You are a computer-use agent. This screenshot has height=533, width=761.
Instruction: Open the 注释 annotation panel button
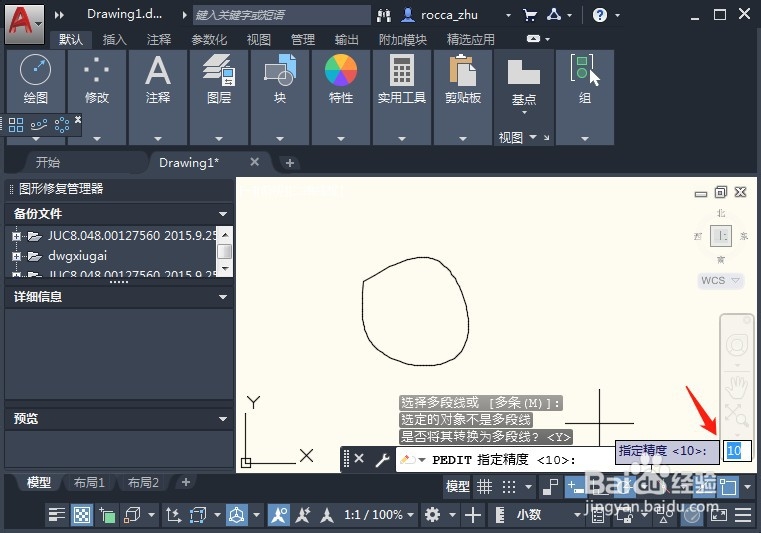[x=158, y=80]
